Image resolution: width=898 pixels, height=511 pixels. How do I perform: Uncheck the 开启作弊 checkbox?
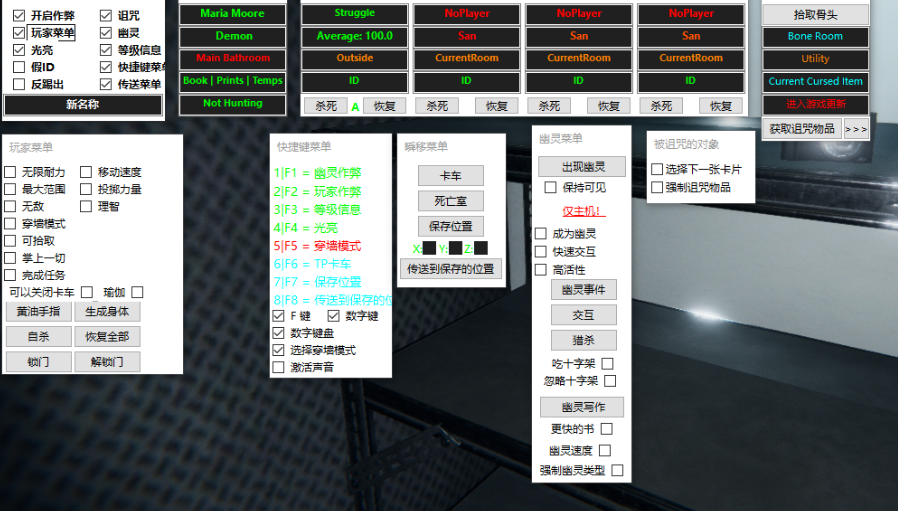click(19, 15)
